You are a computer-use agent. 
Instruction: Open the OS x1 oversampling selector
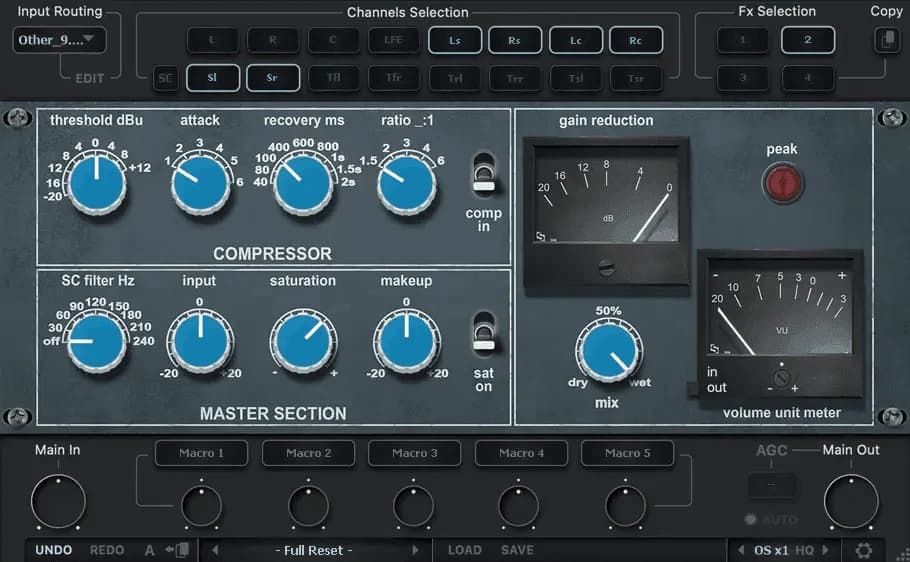[x=770, y=550]
